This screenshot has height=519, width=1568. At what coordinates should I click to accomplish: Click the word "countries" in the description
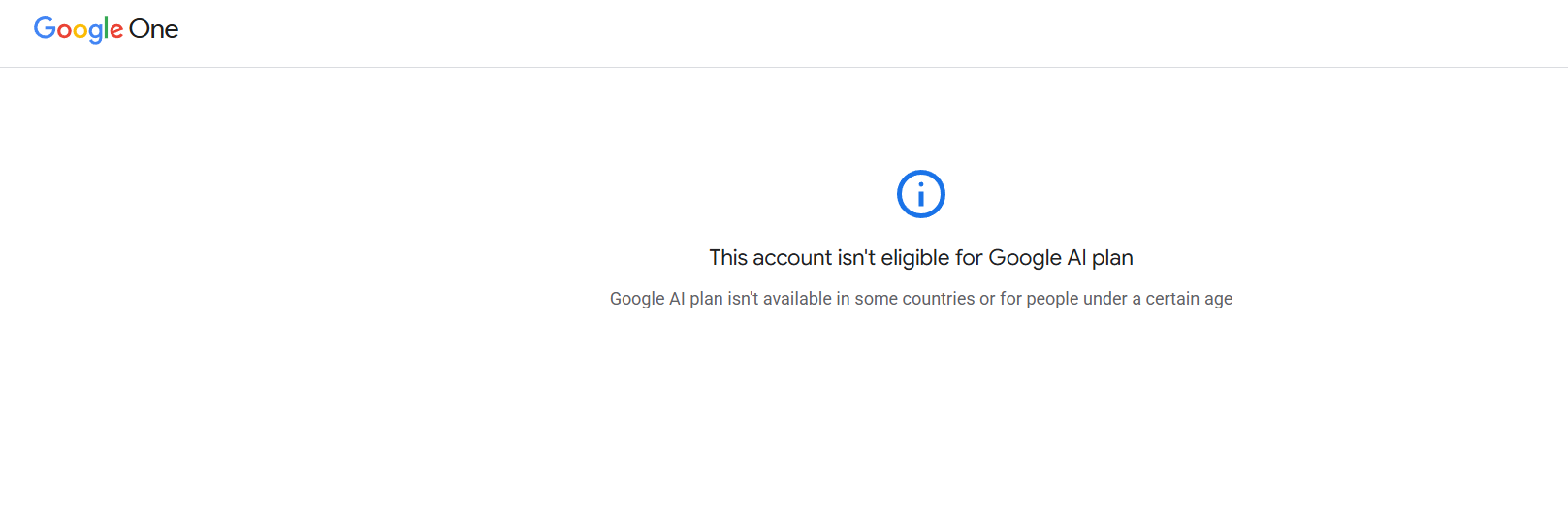(939, 299)
